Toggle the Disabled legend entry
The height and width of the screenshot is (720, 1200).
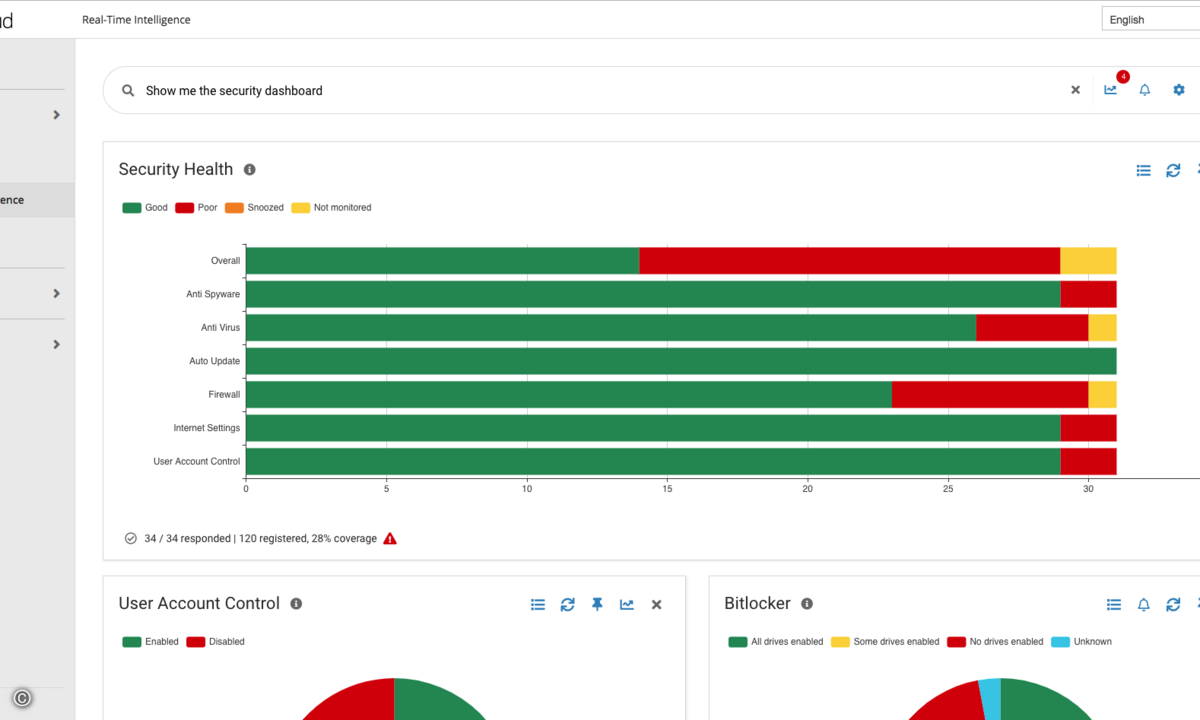tap(215, 642)
